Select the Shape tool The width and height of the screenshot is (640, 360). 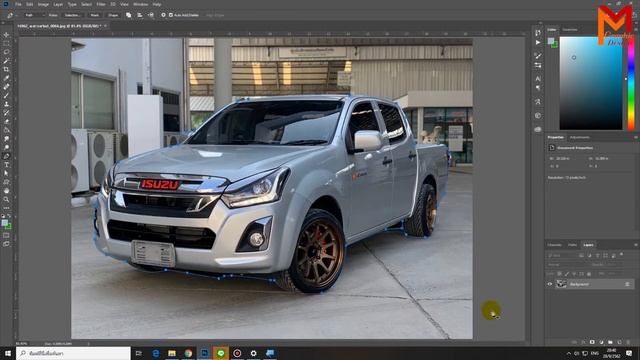[x=6, y=182]
